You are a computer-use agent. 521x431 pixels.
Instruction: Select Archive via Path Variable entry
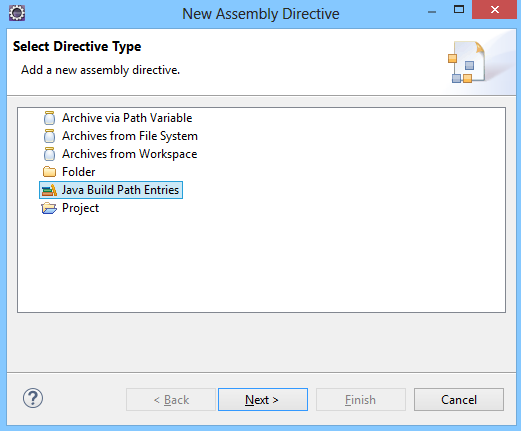tap(127, 118)
